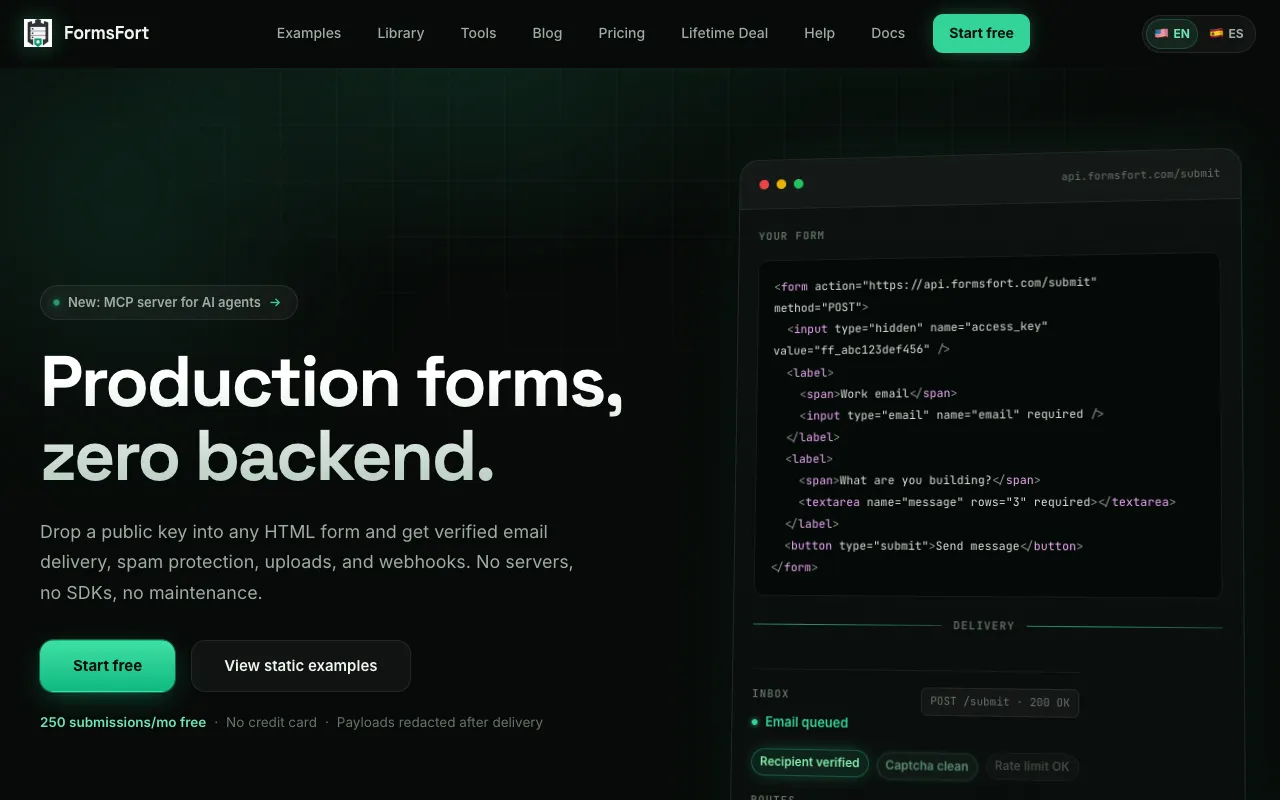Click the red window dot in code panel
This screenshot has height=800, width=1280.
tap(764, 184)
